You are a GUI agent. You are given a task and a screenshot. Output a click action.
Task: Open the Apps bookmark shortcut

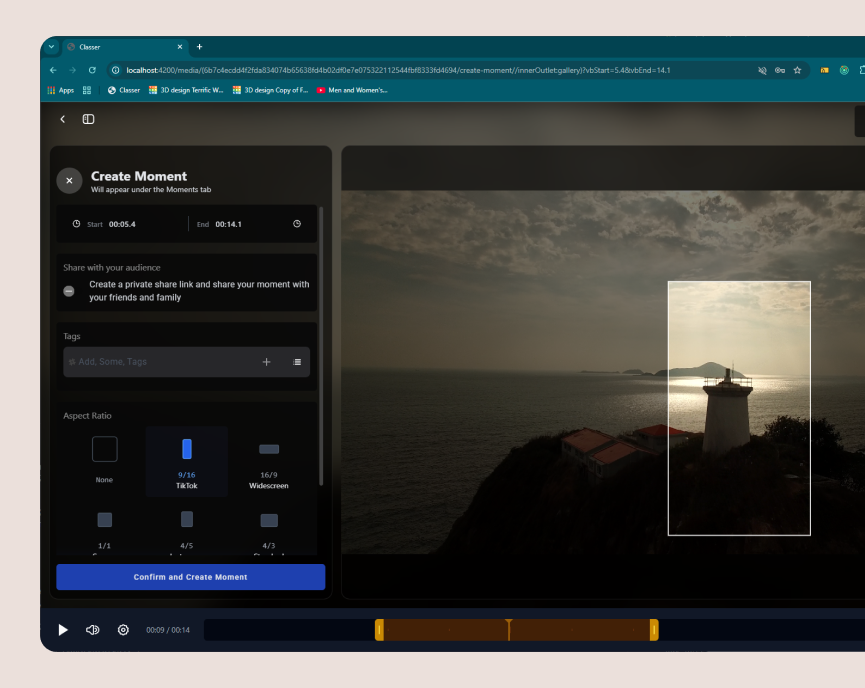[x=61, y=90]
